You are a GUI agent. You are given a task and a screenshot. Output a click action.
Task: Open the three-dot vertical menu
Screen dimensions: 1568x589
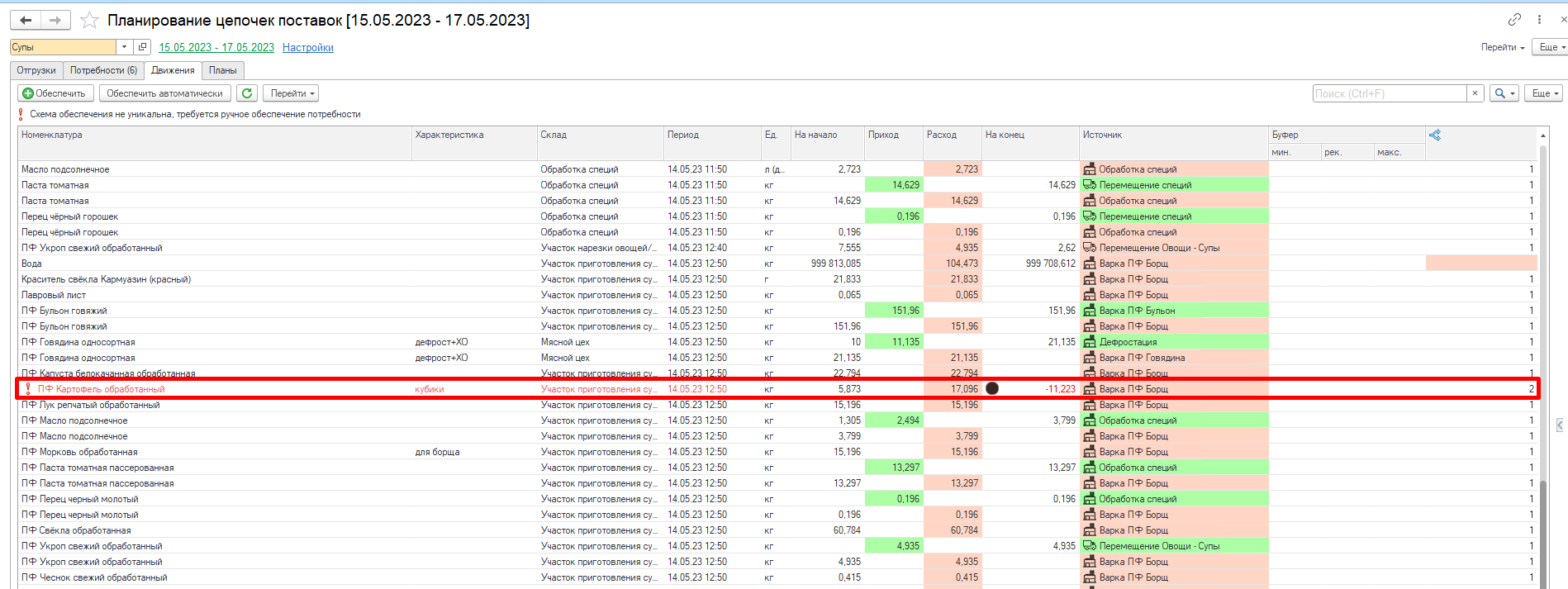click(x=1539, y=19)
